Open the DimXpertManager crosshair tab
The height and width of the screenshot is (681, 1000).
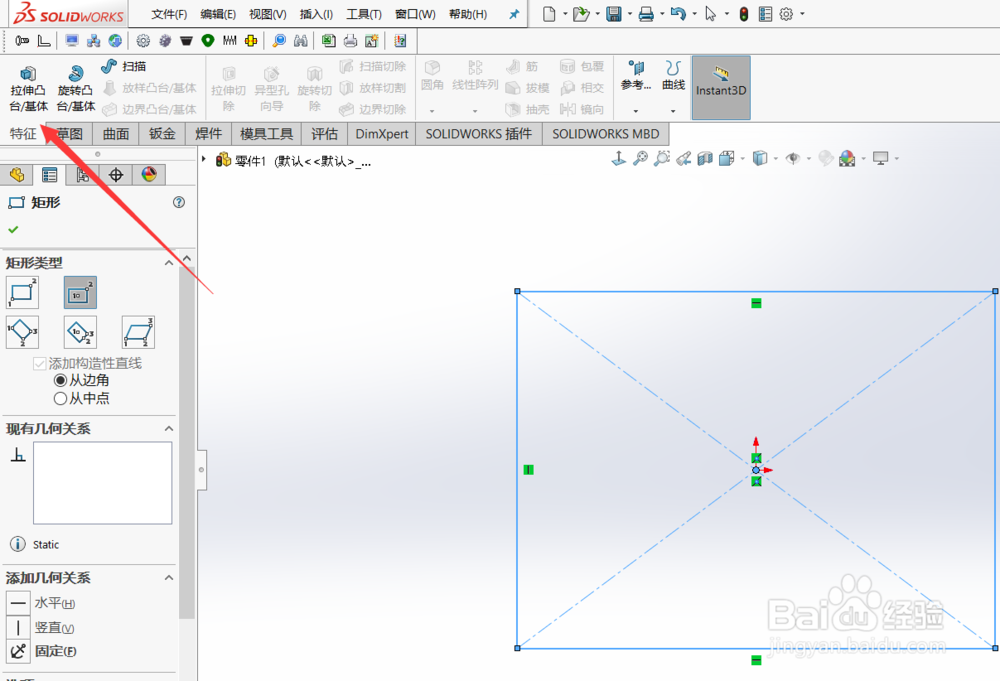click(115, 174)
